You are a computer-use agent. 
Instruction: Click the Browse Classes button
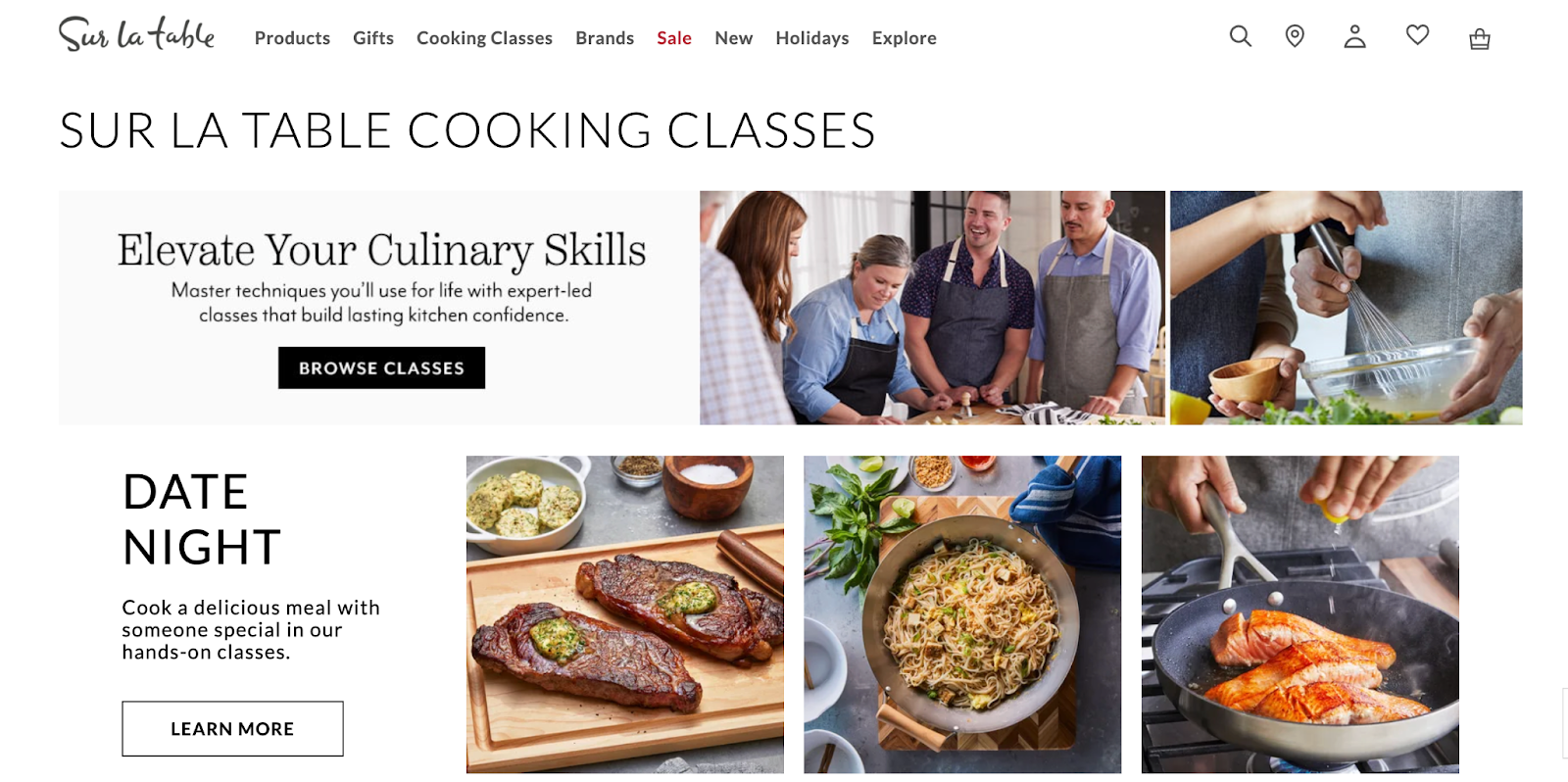point(381,367)
